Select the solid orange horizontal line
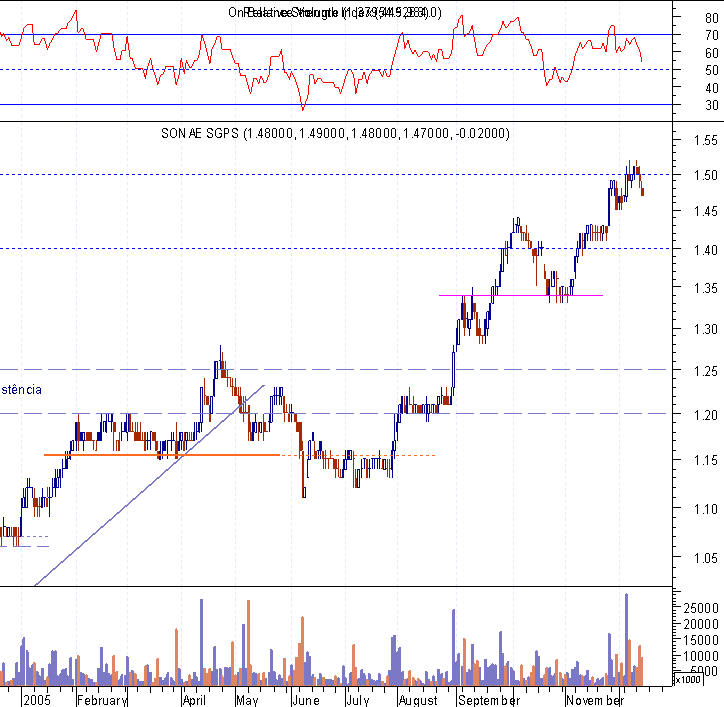 162,455
